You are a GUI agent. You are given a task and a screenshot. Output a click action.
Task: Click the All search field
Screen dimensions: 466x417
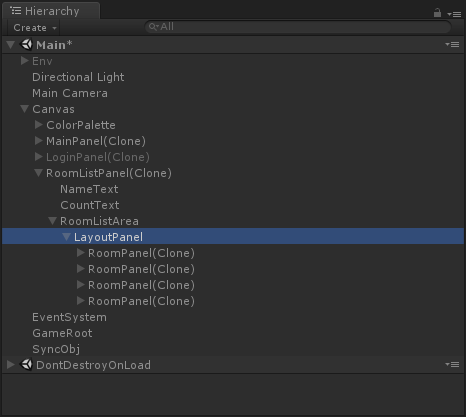pyautogui.click(x=298, y=27)
